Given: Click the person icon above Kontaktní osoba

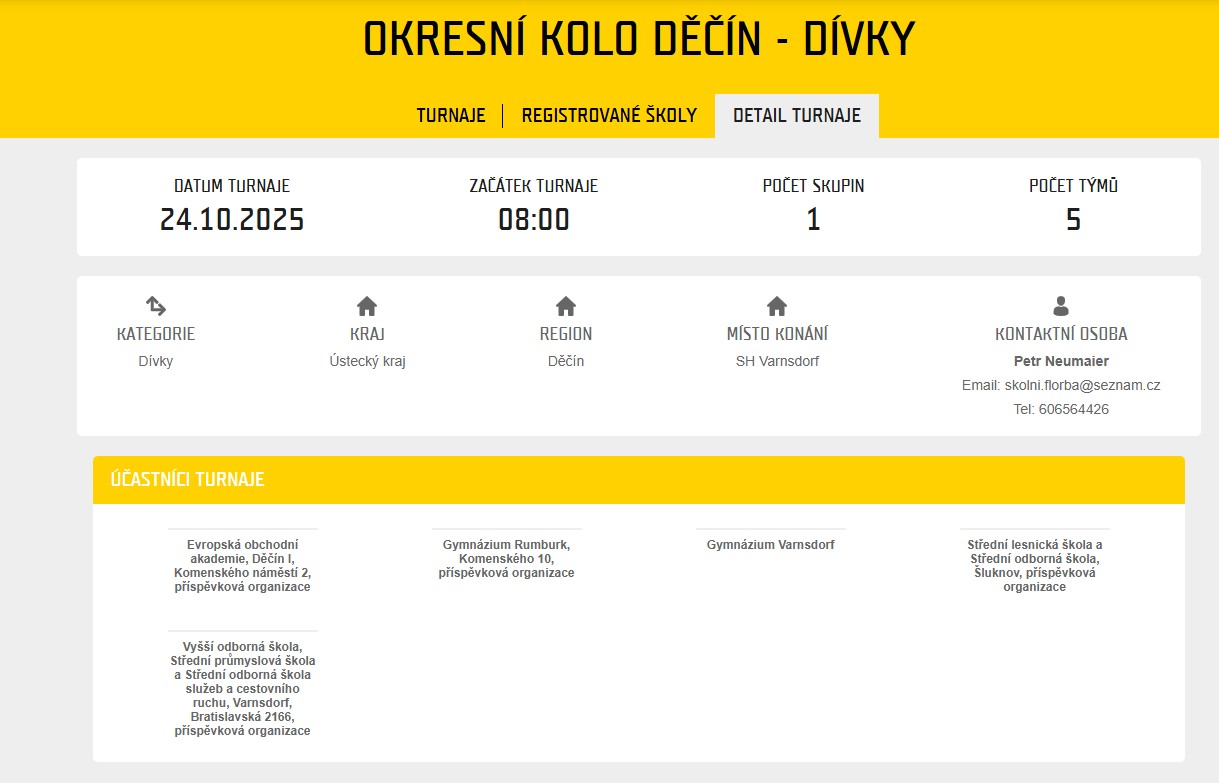Looking at the screenshot, I should 1061,306.
